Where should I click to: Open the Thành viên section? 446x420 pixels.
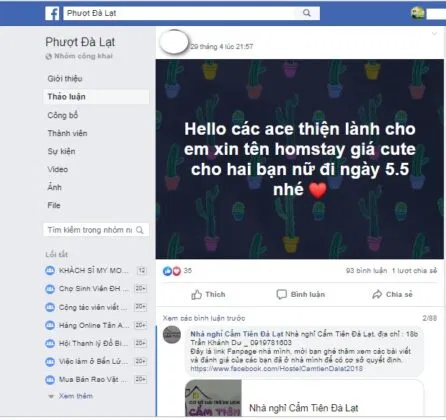[68, 133]
